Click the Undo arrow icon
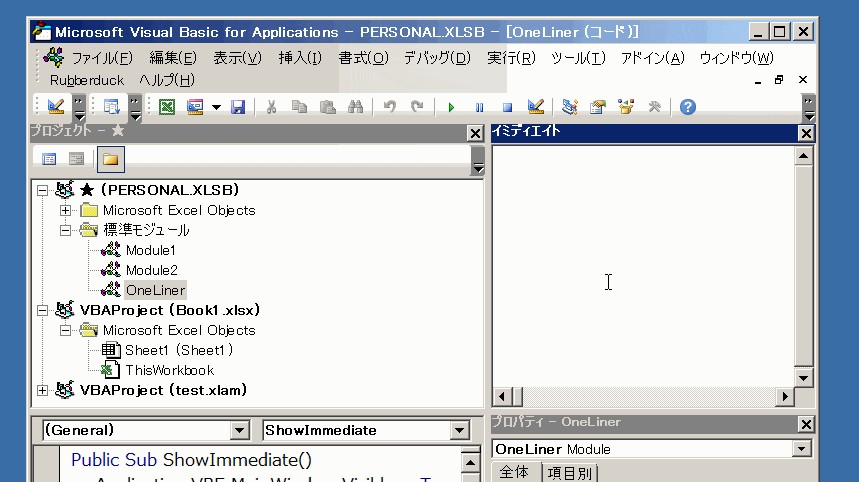Screen dimensions: 859x482 (390, 106)
